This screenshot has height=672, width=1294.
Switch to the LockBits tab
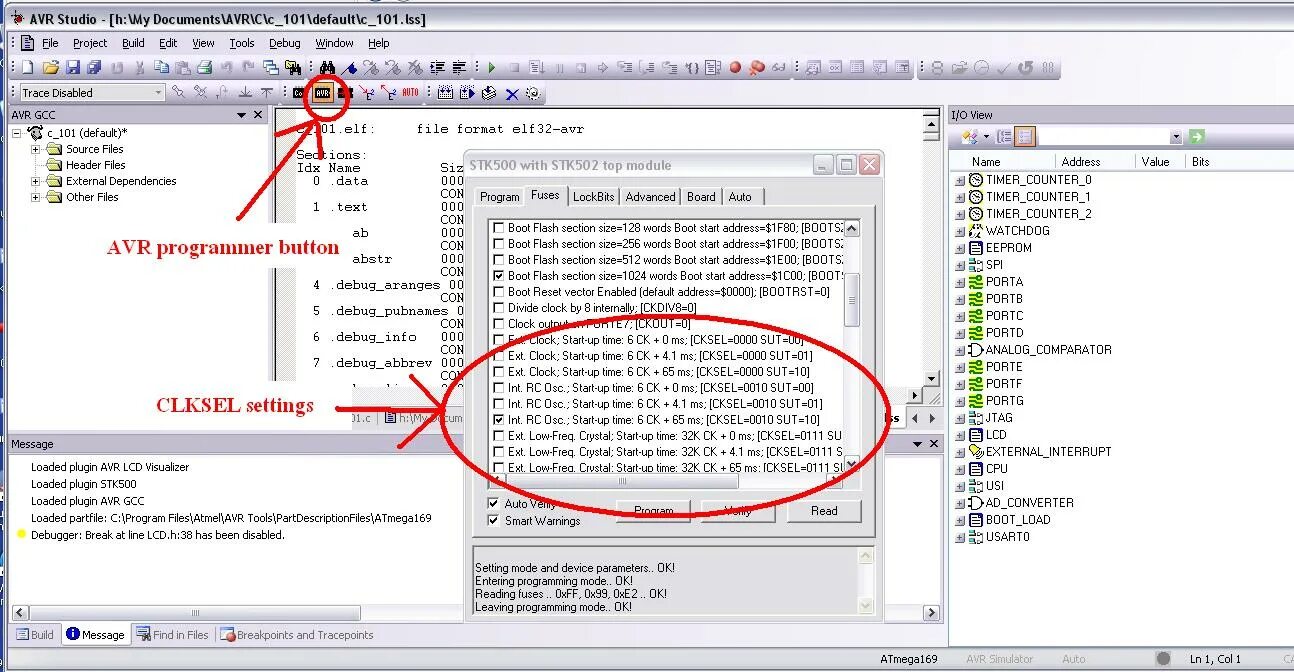pos(594,197)
